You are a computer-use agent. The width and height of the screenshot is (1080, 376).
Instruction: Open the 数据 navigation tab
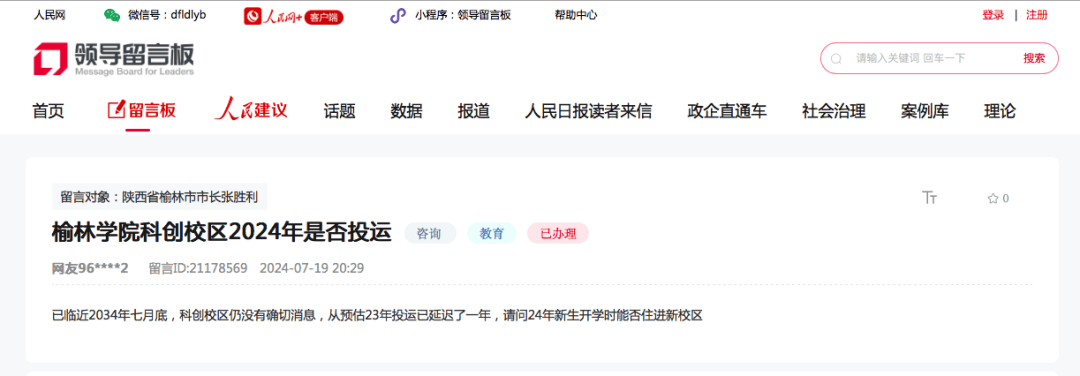406,110
